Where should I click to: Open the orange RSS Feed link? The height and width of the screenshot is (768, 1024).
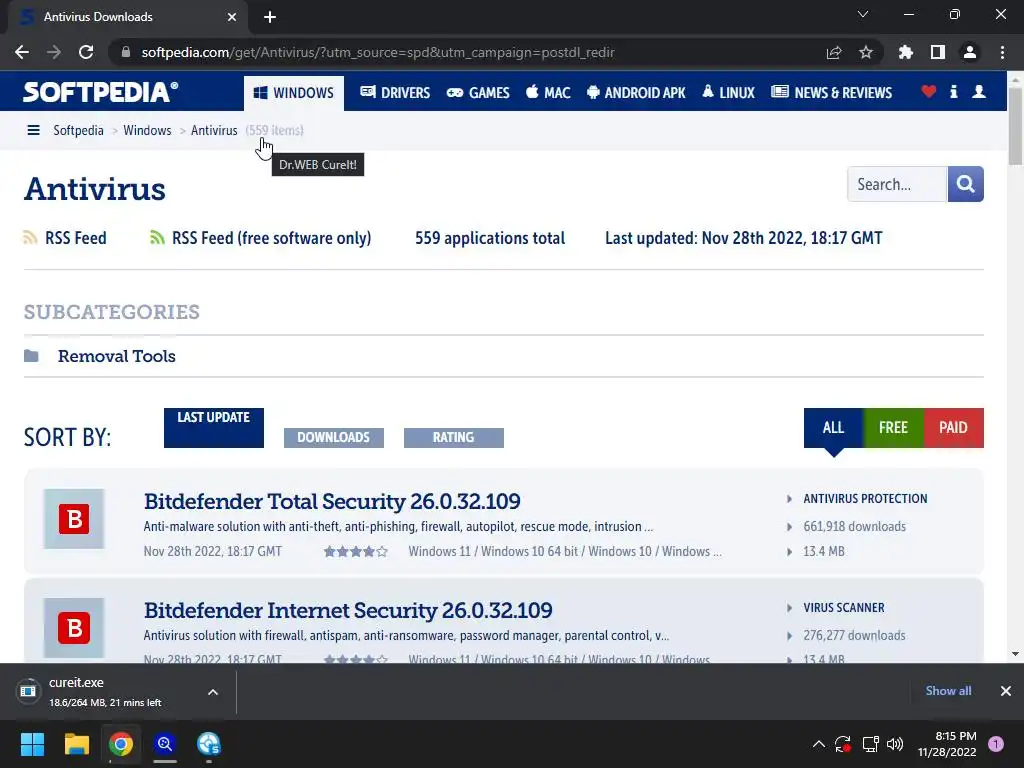click(65, 238)
